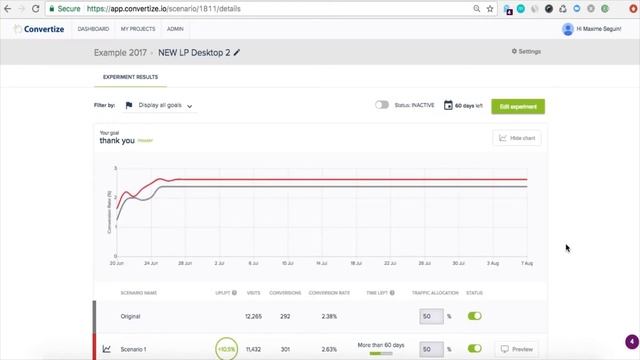Viewport: 640px width, 360px height.
Task: Reload the page with refresh icon
Action: click(36, 9)
